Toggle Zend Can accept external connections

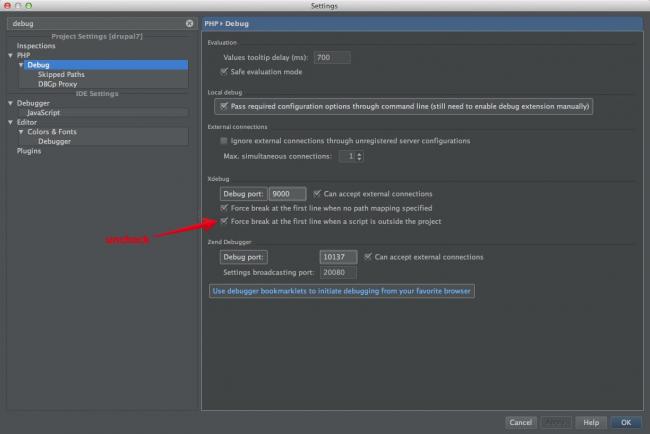368,257
